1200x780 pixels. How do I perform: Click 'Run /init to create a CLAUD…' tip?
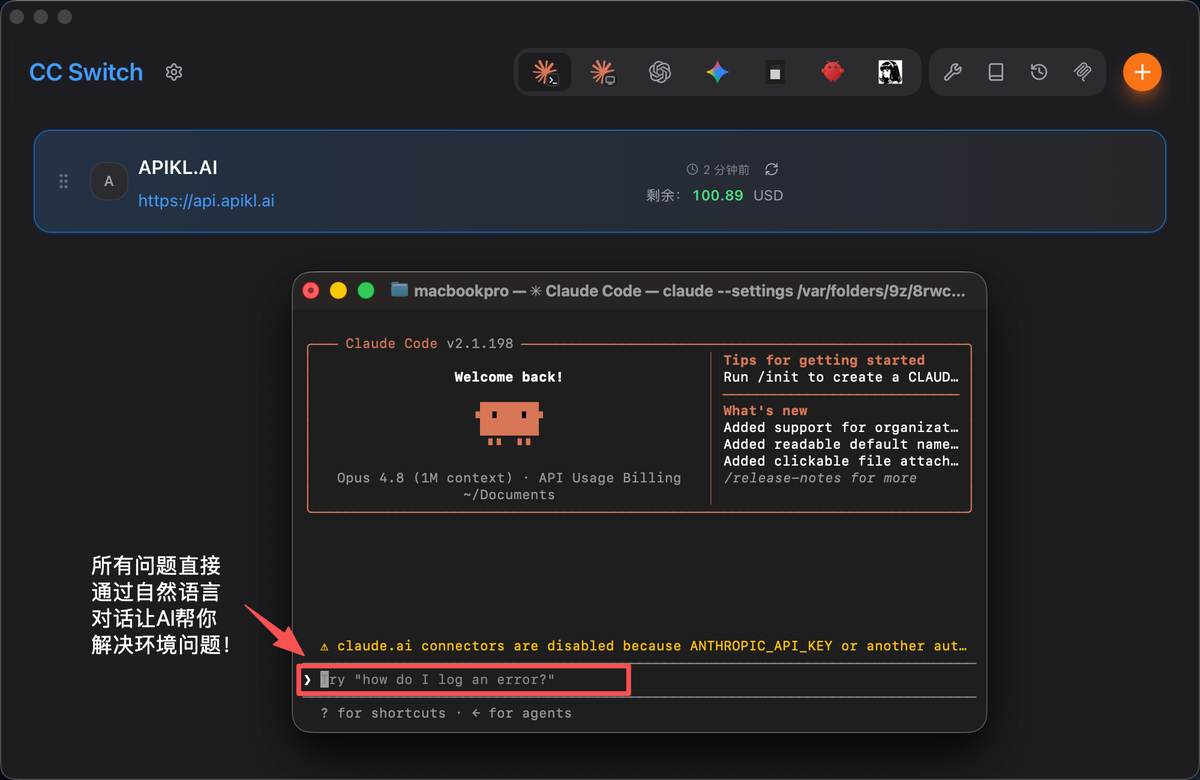click(841, 377)
